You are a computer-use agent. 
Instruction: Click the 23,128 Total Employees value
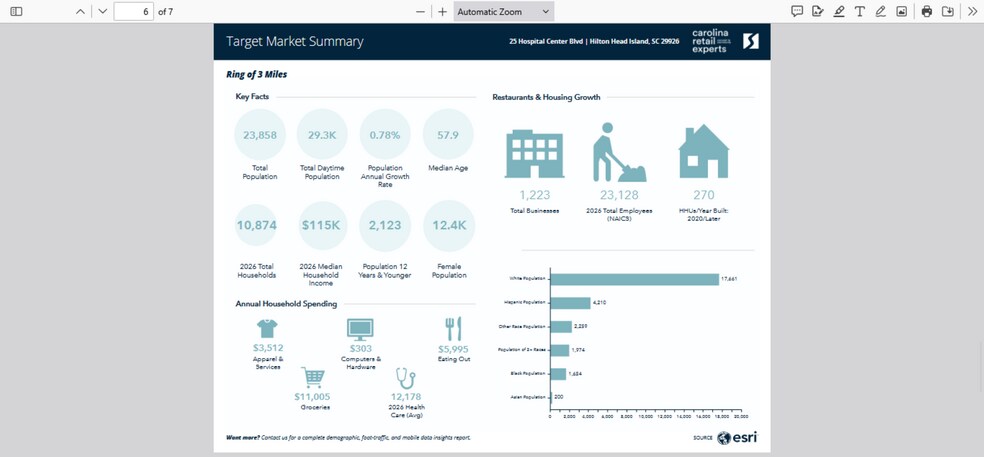tap(619, 195)
